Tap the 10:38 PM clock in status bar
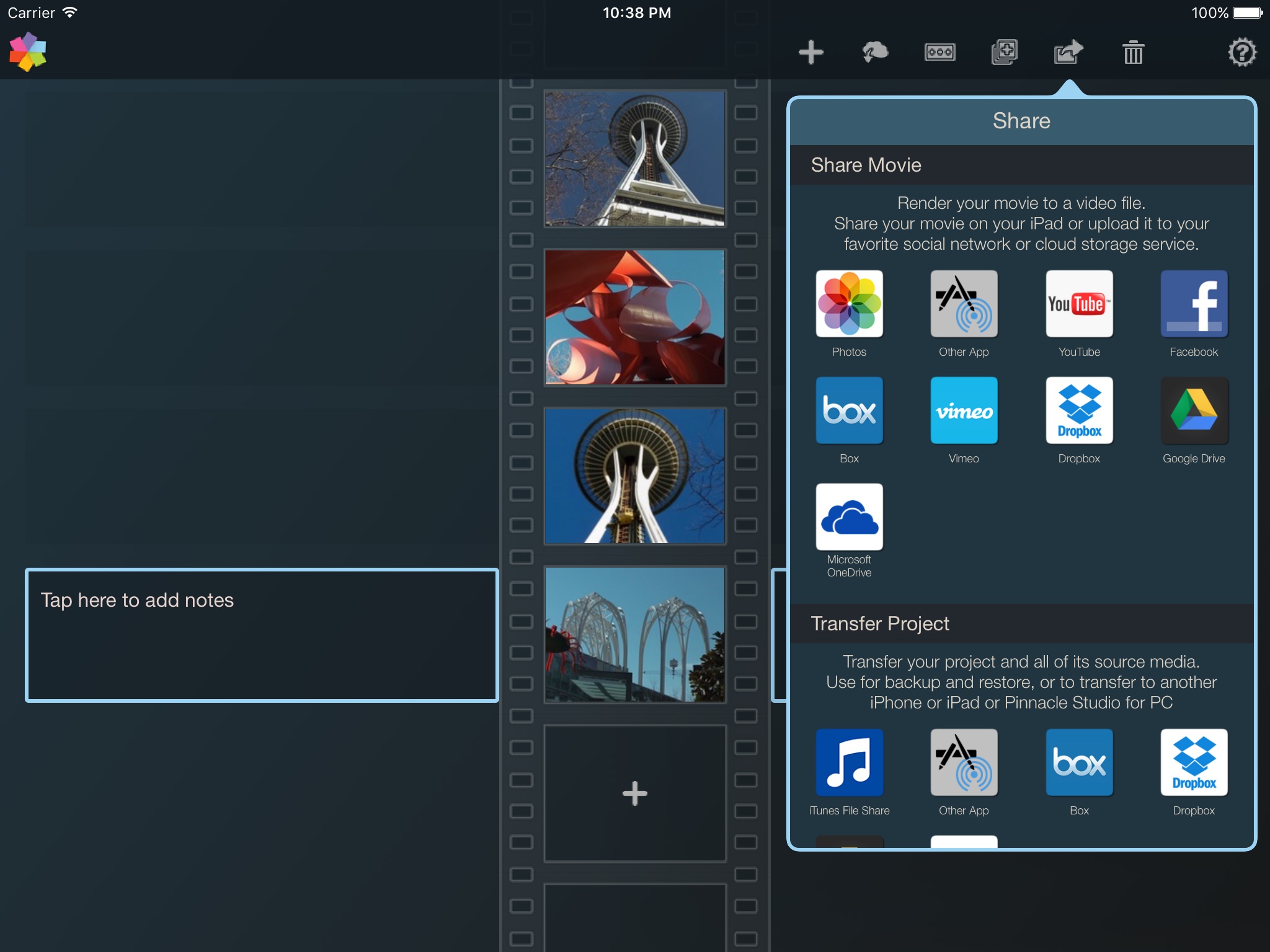 pyautogui.click(x=637, y=12)
